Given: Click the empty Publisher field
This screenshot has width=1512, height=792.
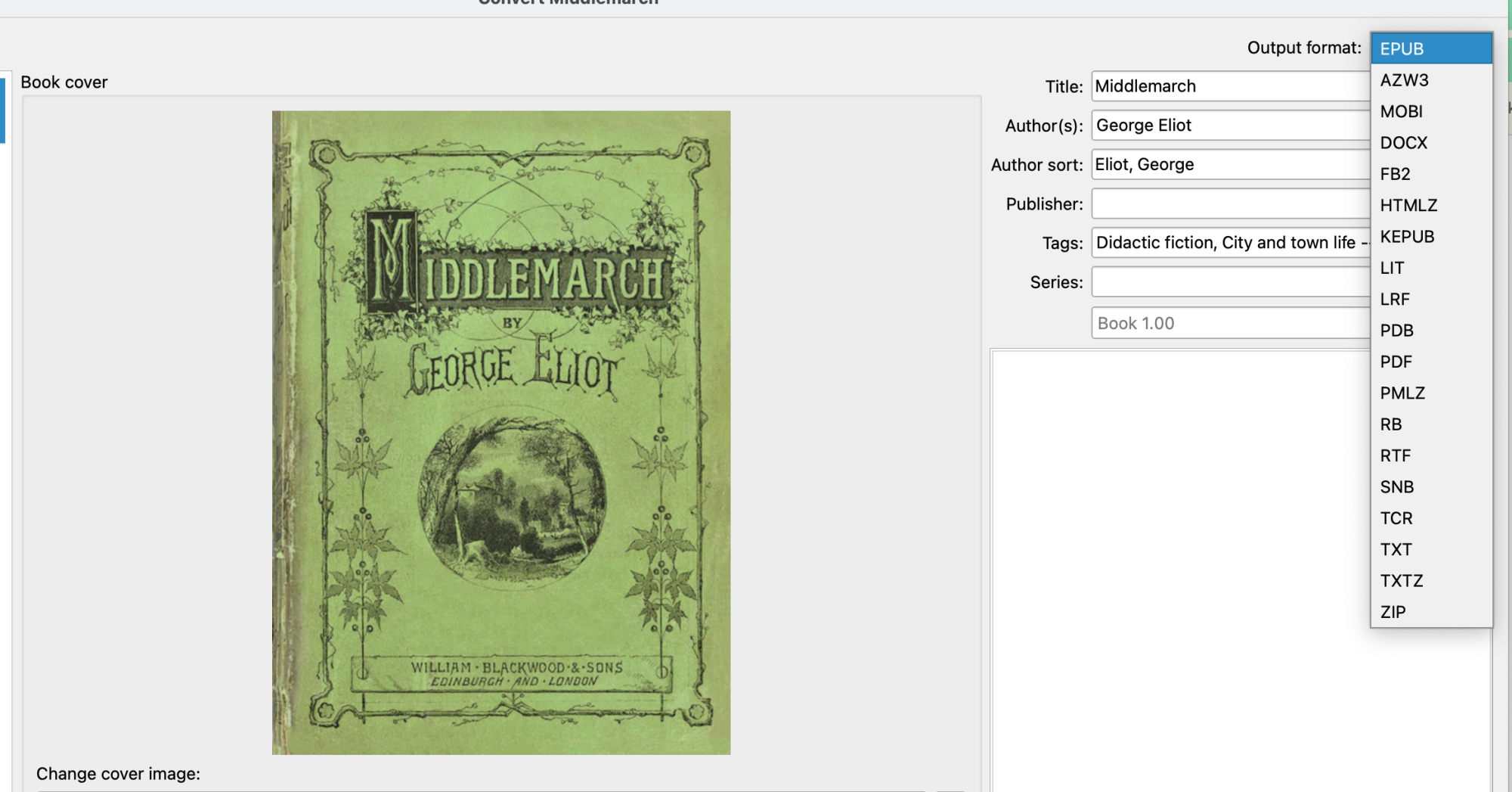Looking at the screenshot, I should (1225, 203).
